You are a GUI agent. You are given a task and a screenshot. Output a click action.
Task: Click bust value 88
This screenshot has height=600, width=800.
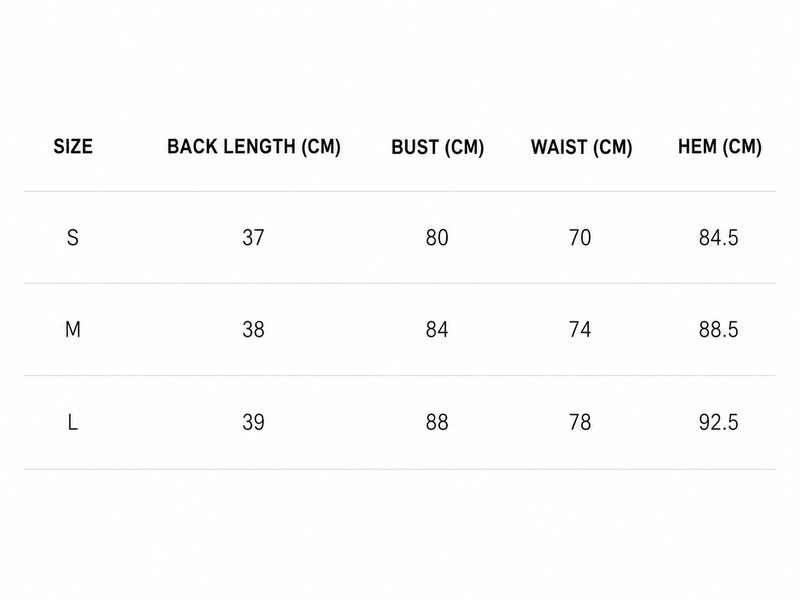(x=437, y=422)
